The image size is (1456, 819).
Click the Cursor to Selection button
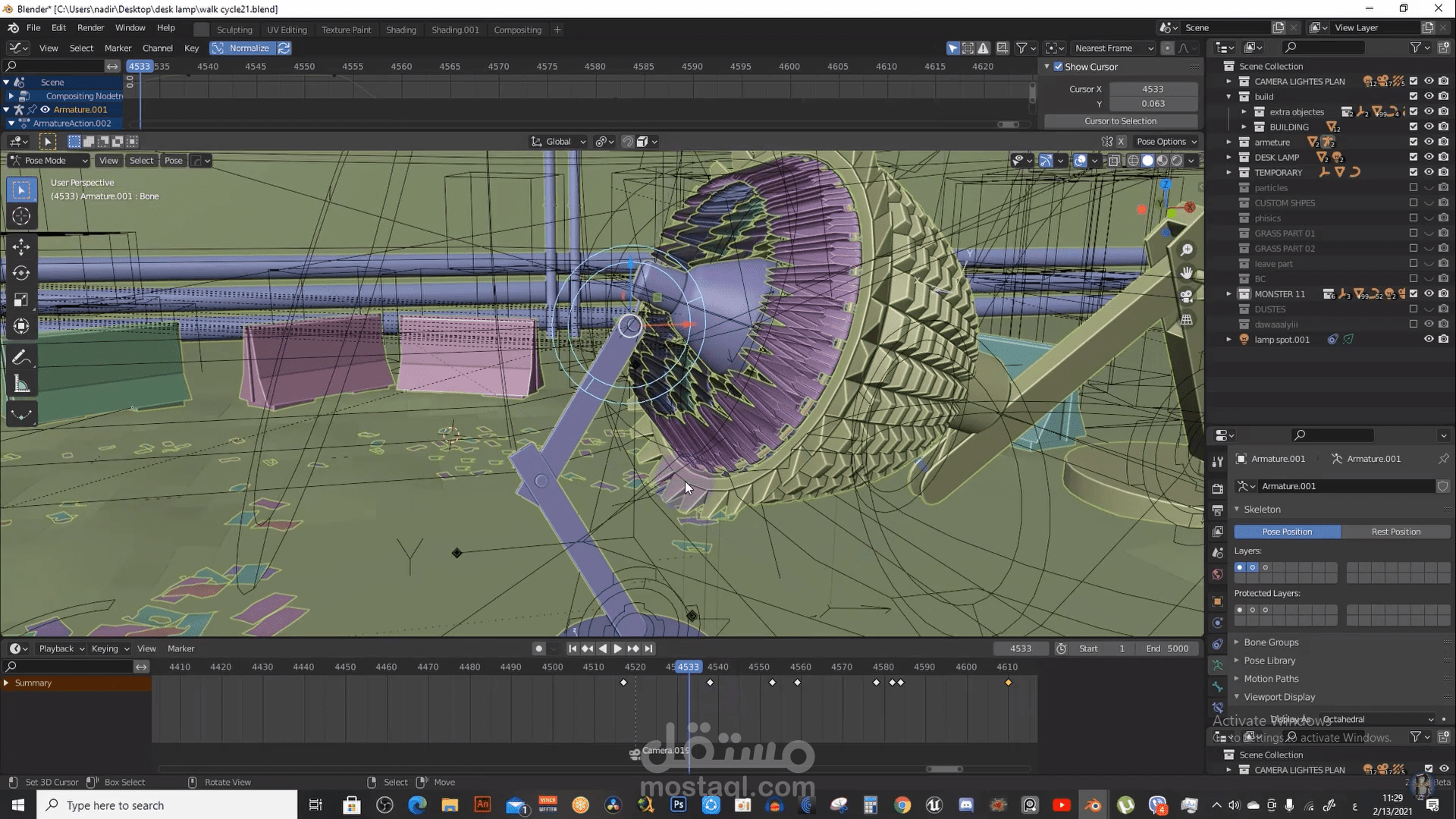1120,121
